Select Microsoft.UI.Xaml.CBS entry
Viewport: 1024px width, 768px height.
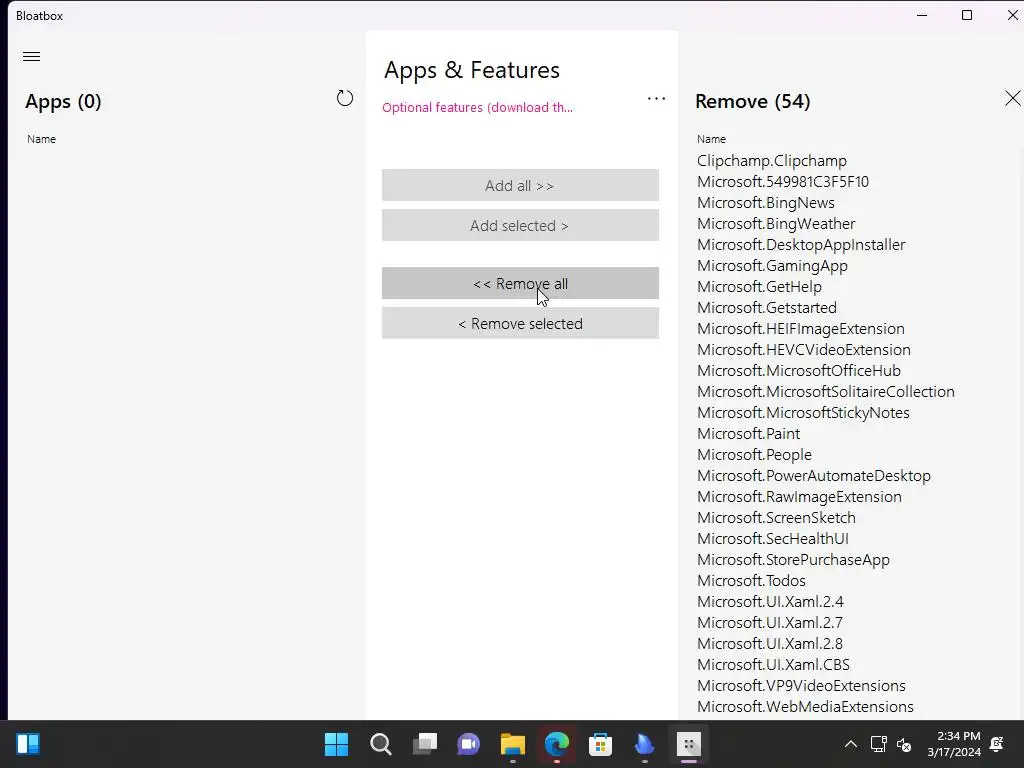773,664
